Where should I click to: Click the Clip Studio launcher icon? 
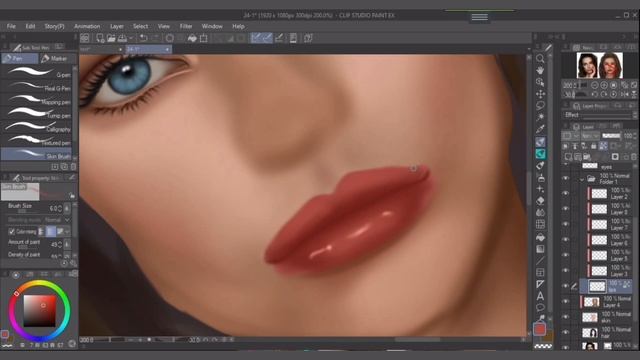(84, 38)
